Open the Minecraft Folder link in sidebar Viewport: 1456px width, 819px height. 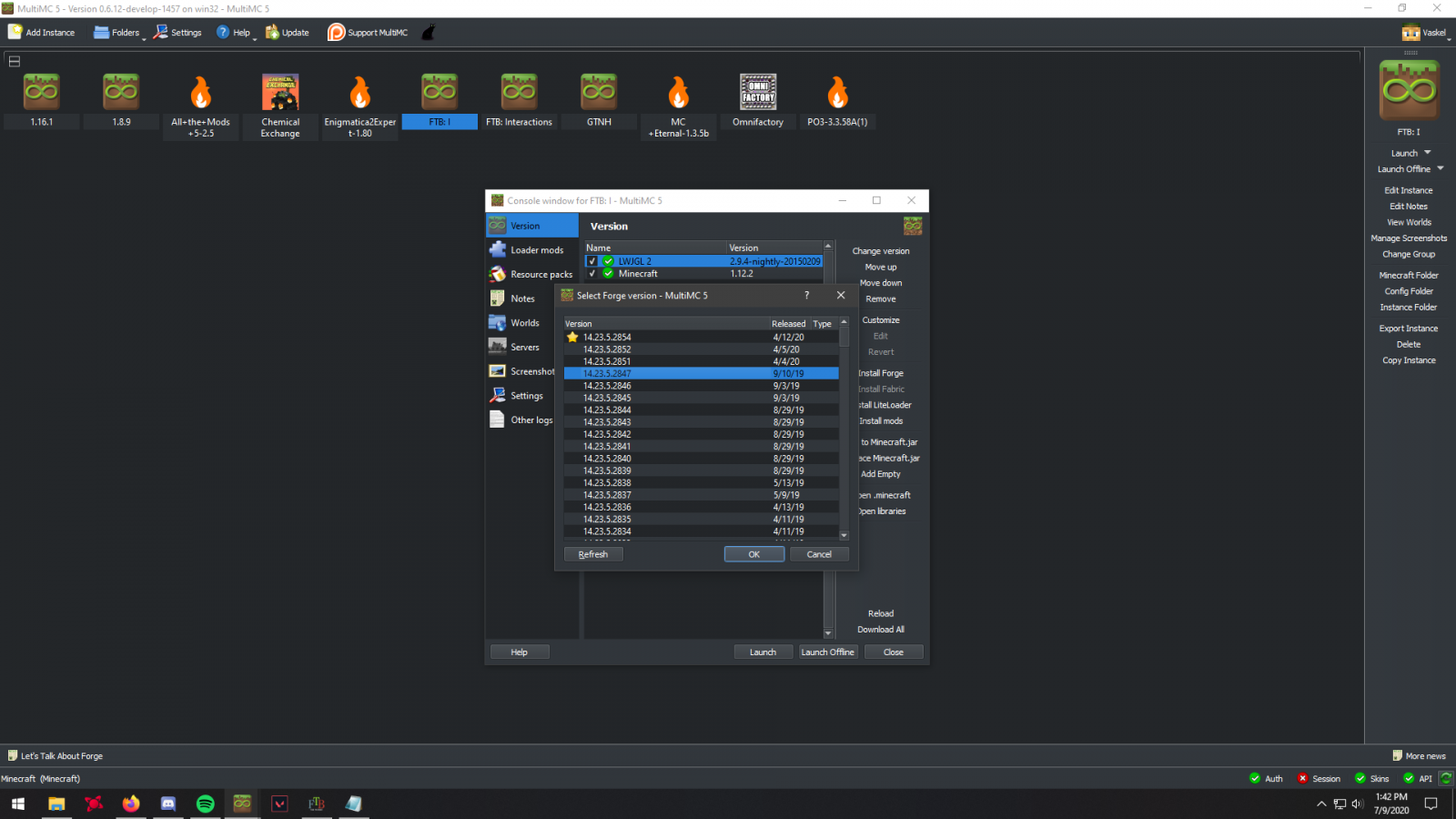1409,275
